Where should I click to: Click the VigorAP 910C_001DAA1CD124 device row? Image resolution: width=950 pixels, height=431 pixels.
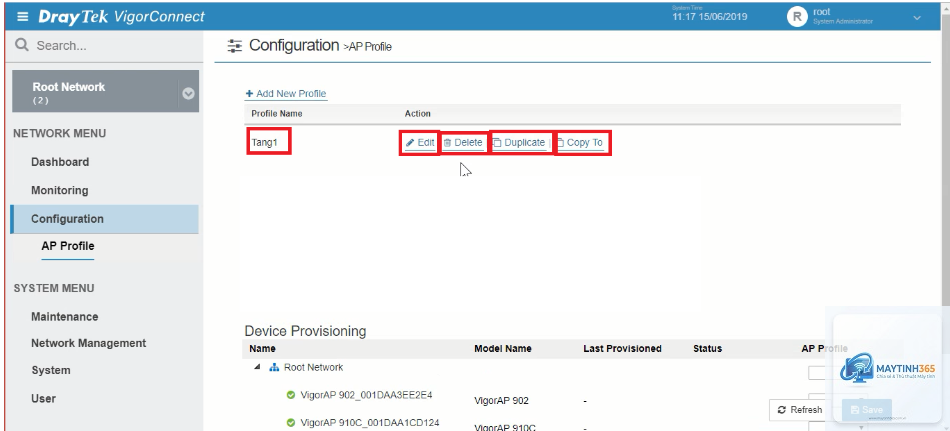(370, 423)
